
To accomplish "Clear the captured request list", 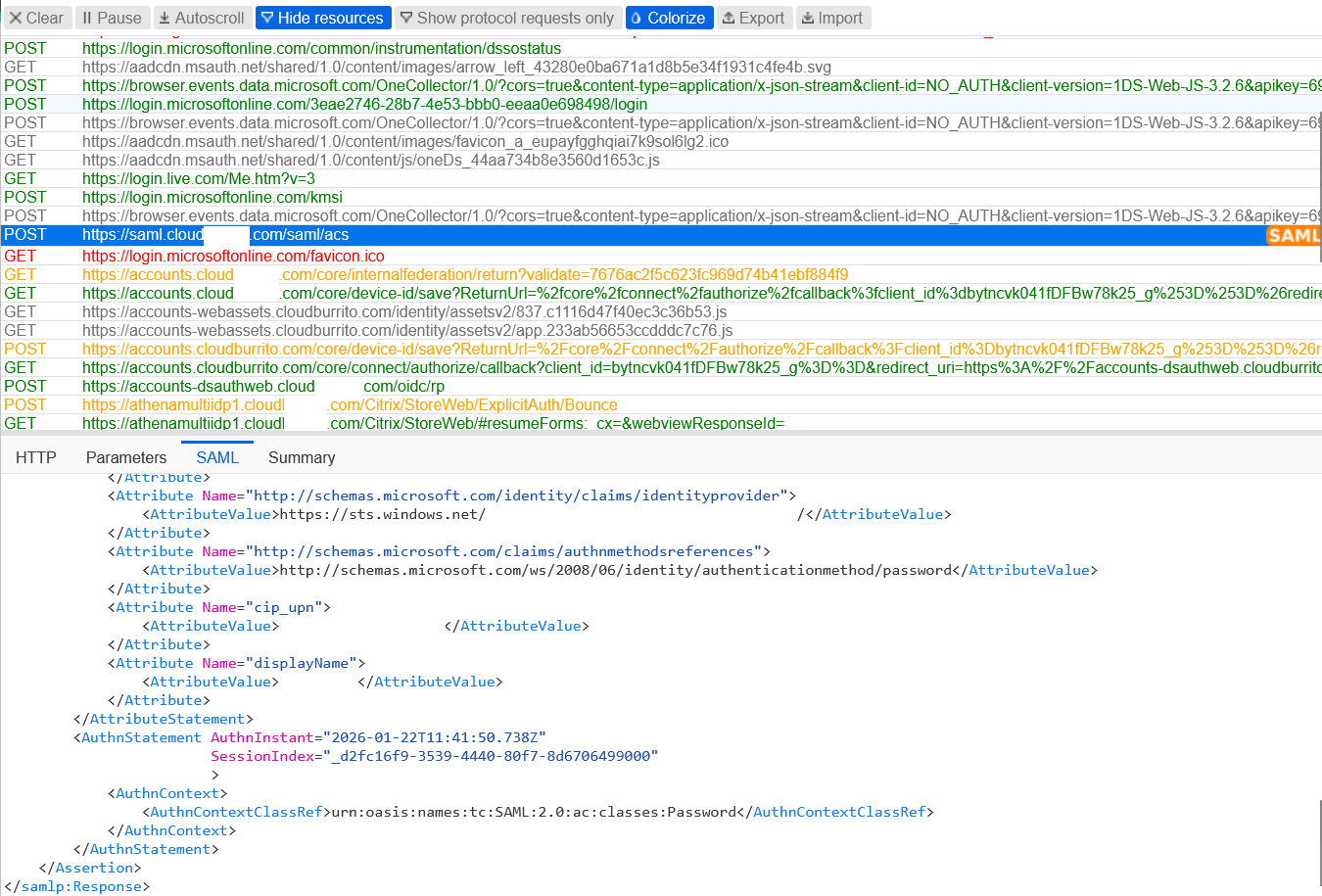I will (x=36, y=18).
